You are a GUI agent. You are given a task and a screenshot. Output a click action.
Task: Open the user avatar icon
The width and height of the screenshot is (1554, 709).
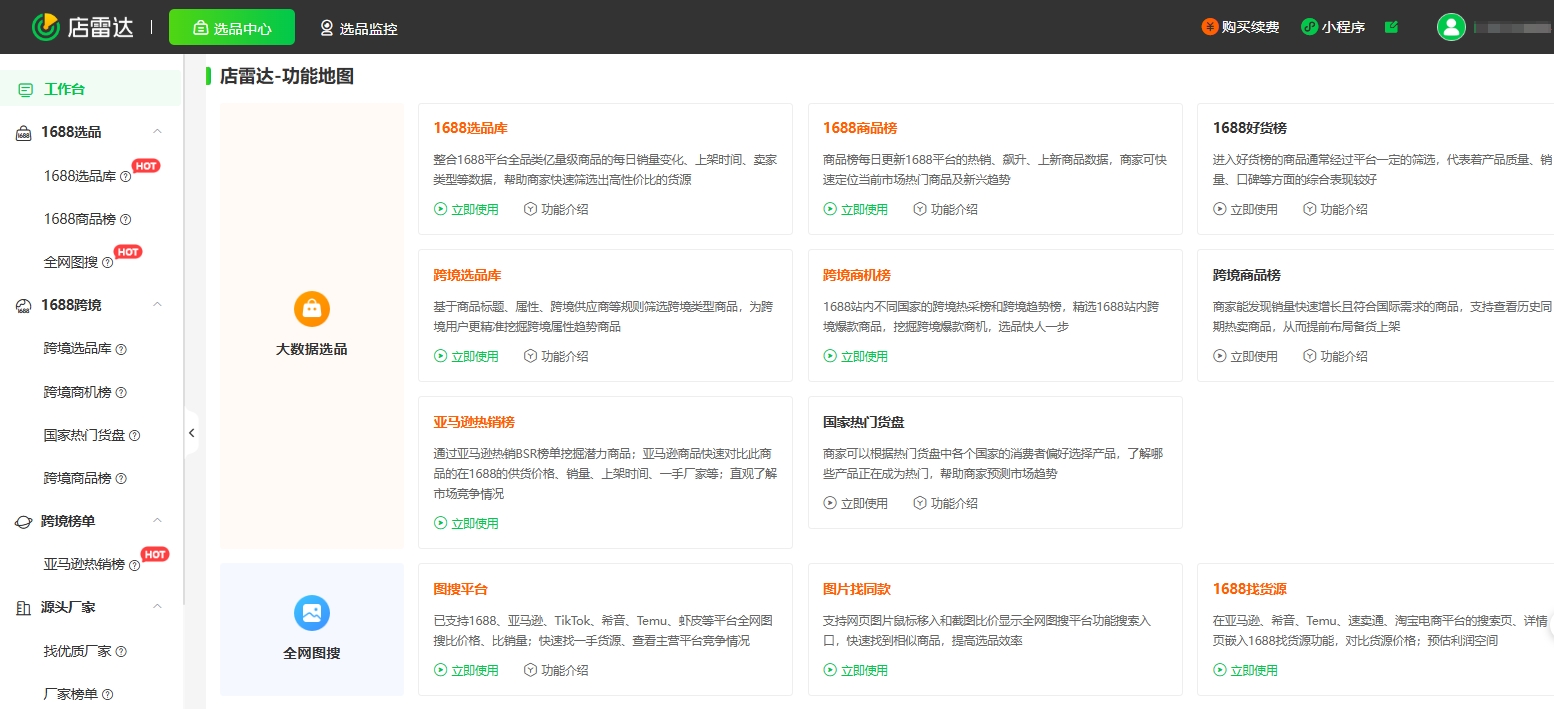click(1451, 27)
